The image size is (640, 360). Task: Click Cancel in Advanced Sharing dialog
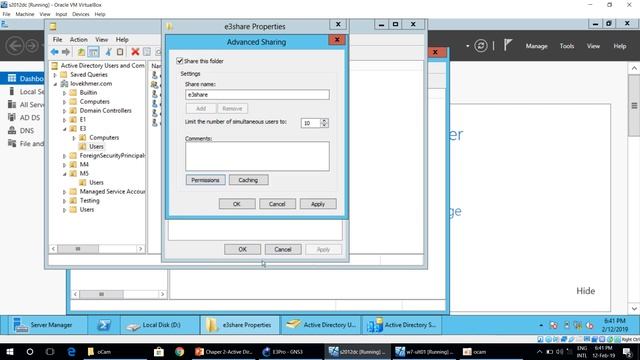277,204
